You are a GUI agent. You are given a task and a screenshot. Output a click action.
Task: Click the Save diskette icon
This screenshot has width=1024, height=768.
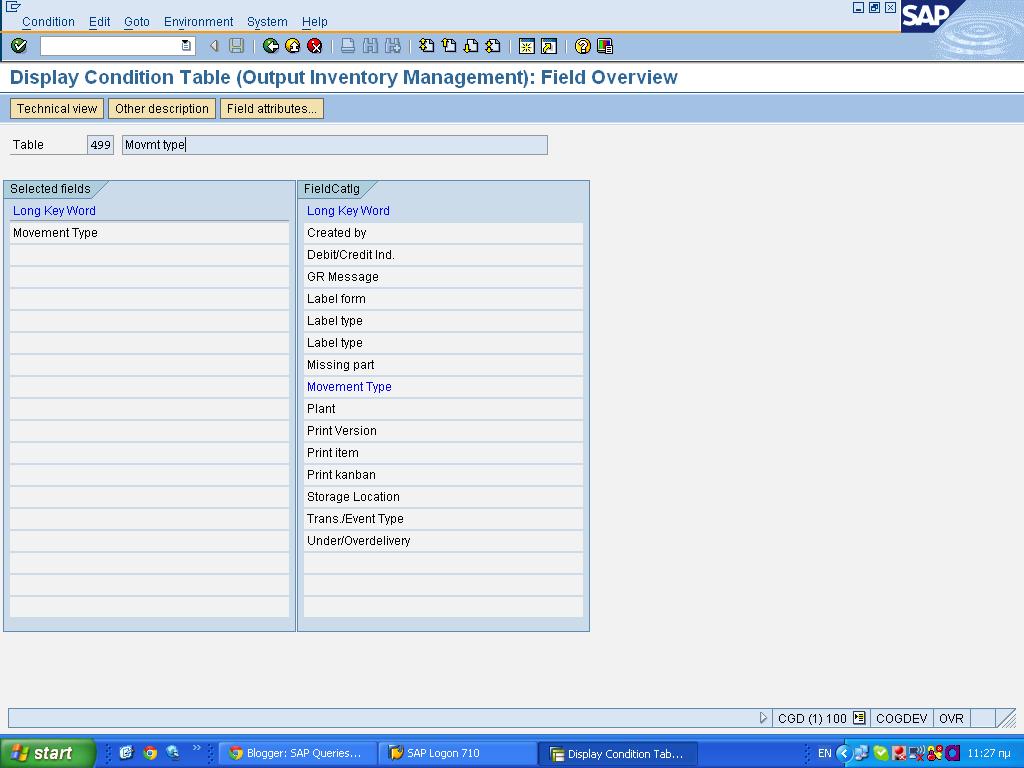click(x=236, y=46)
